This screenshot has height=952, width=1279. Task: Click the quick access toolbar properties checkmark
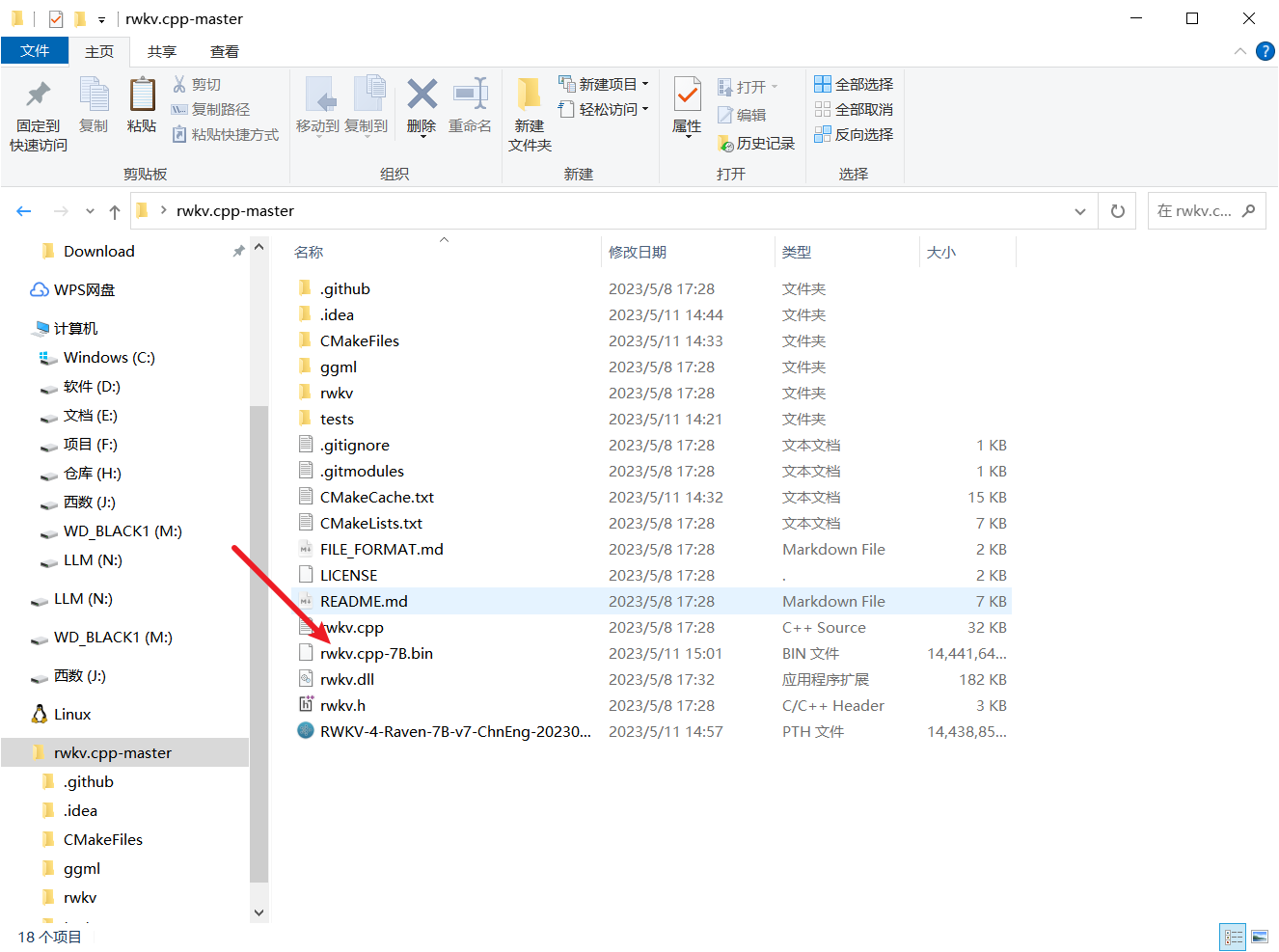coord(56,18)
